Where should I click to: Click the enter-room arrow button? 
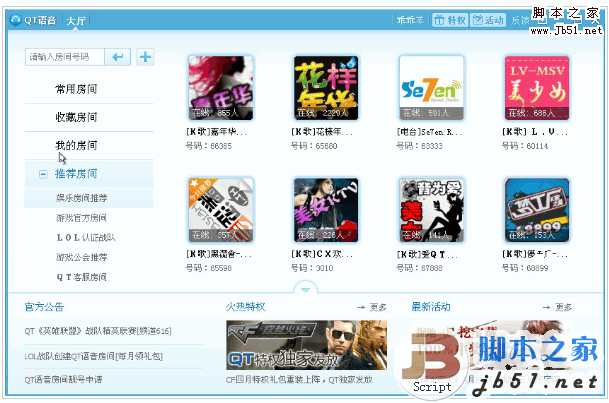(118, 57)
